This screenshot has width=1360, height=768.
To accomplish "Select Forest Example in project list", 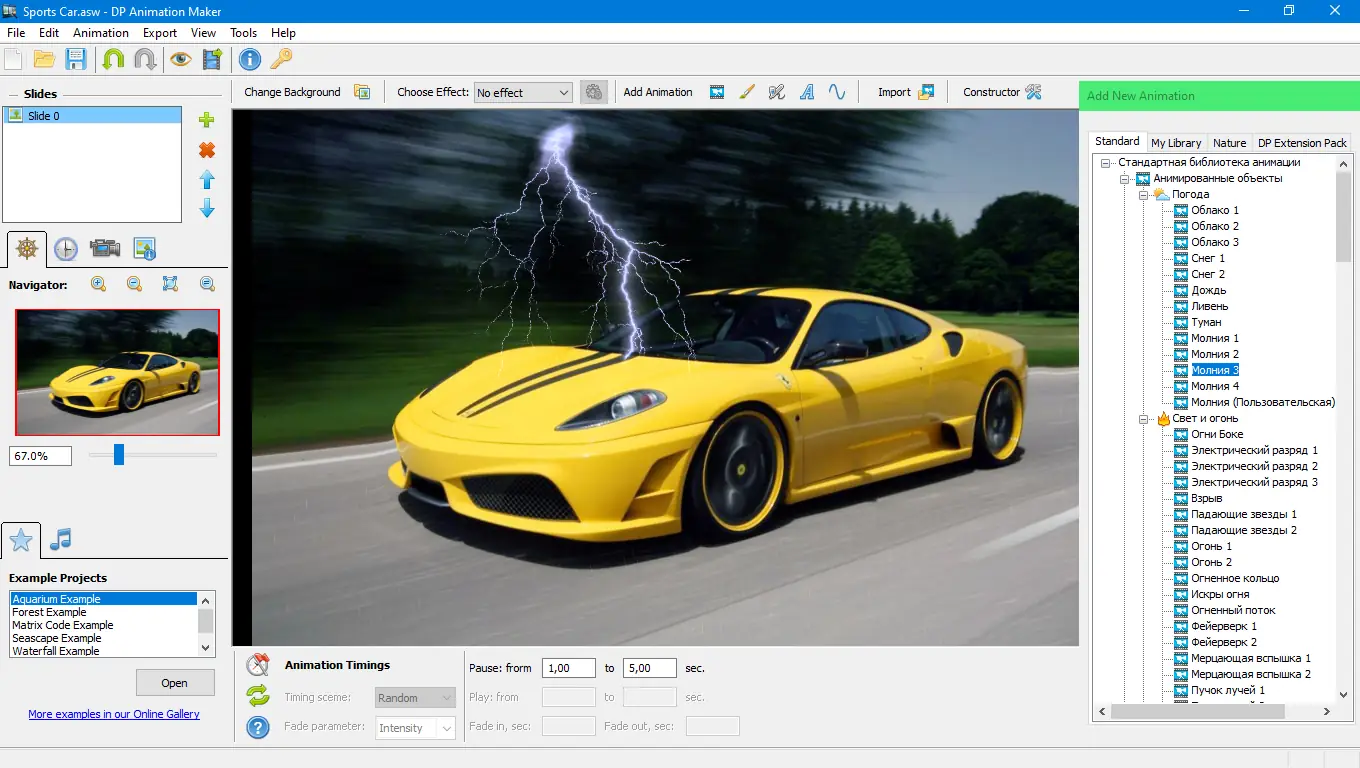I will [x=50, y=612].
